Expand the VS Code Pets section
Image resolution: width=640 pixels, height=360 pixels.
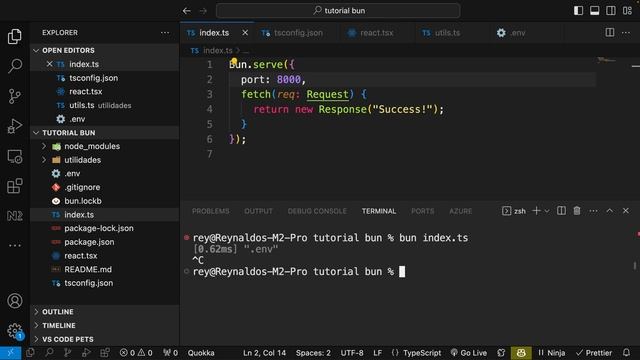pos(104,339)
